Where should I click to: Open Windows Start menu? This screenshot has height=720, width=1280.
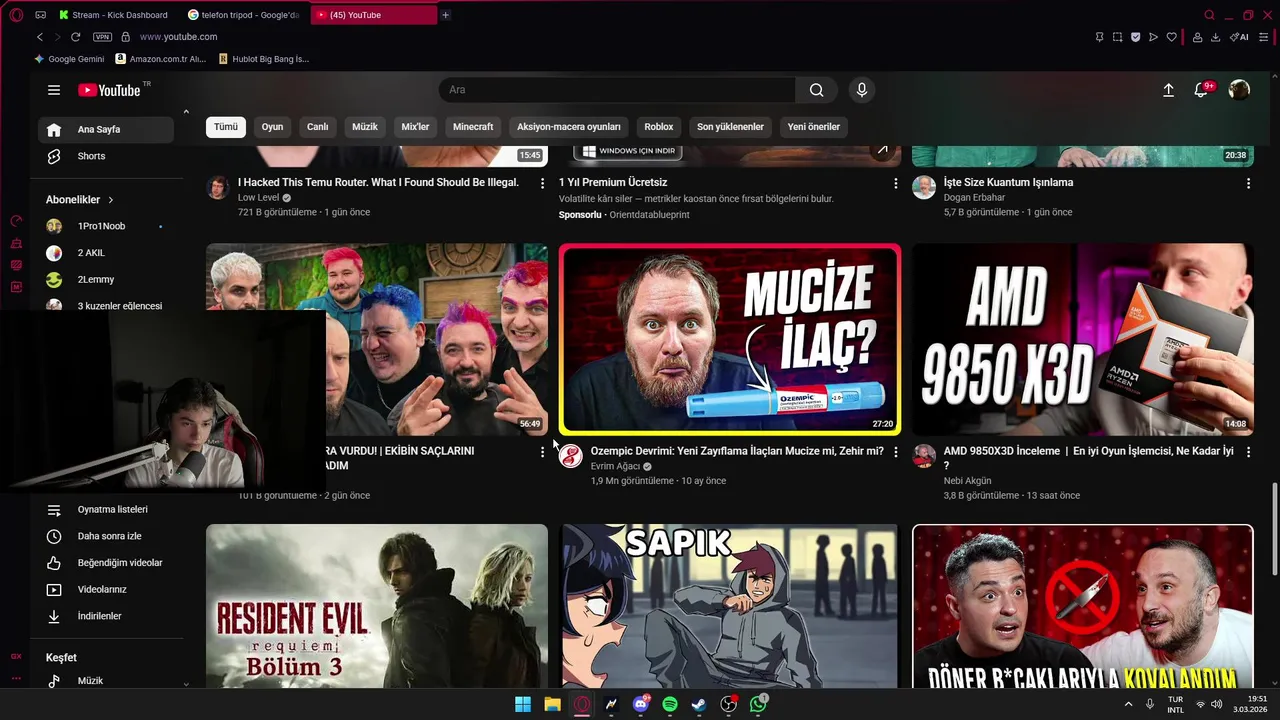point(523,704)
